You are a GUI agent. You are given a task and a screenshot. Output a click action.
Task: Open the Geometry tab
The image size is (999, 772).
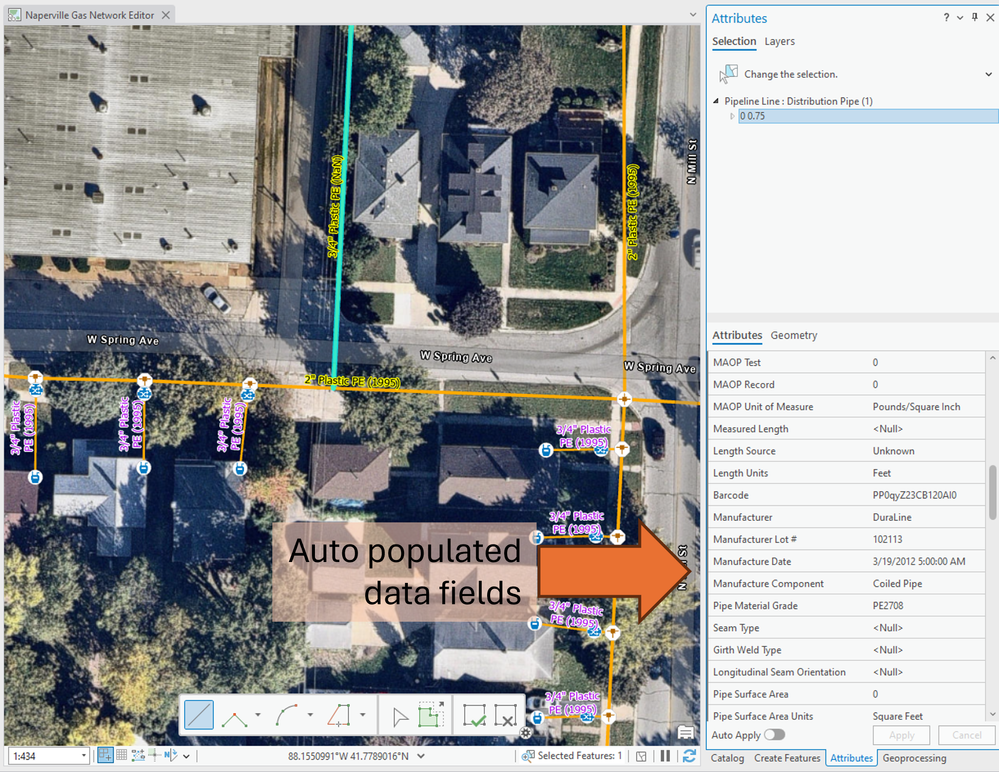pyautogui.click(x=794, y=335)
